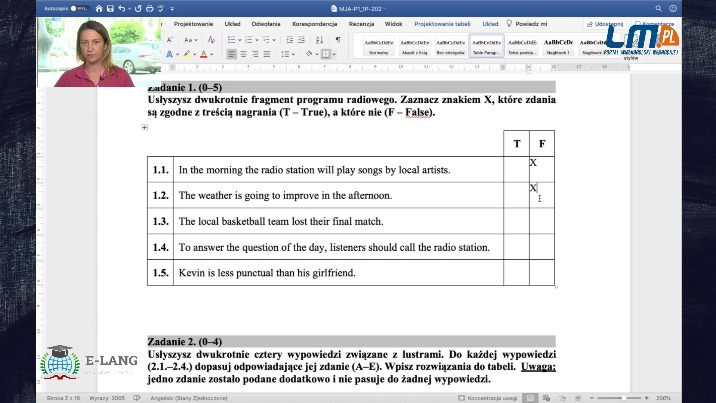Open the table Układ tab
This screenshot has height=403, width=716.
click(x=490, y=24)
